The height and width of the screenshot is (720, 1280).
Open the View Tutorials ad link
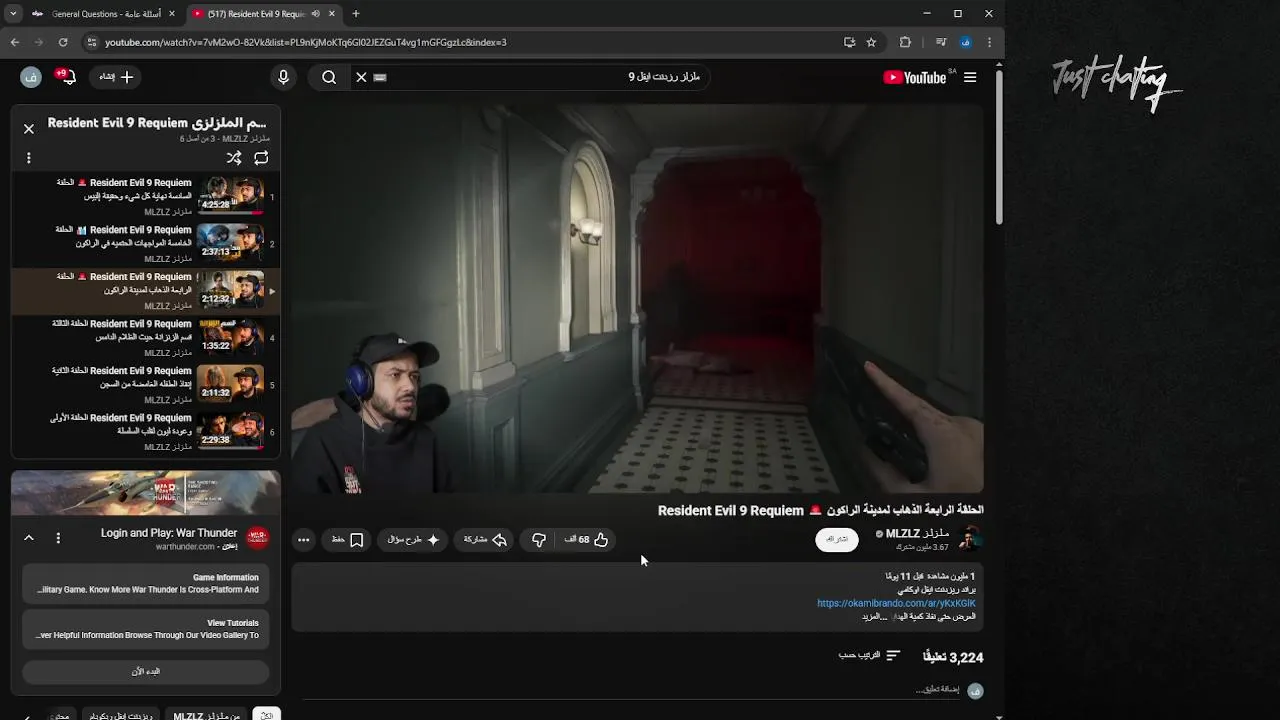point(146,629)
